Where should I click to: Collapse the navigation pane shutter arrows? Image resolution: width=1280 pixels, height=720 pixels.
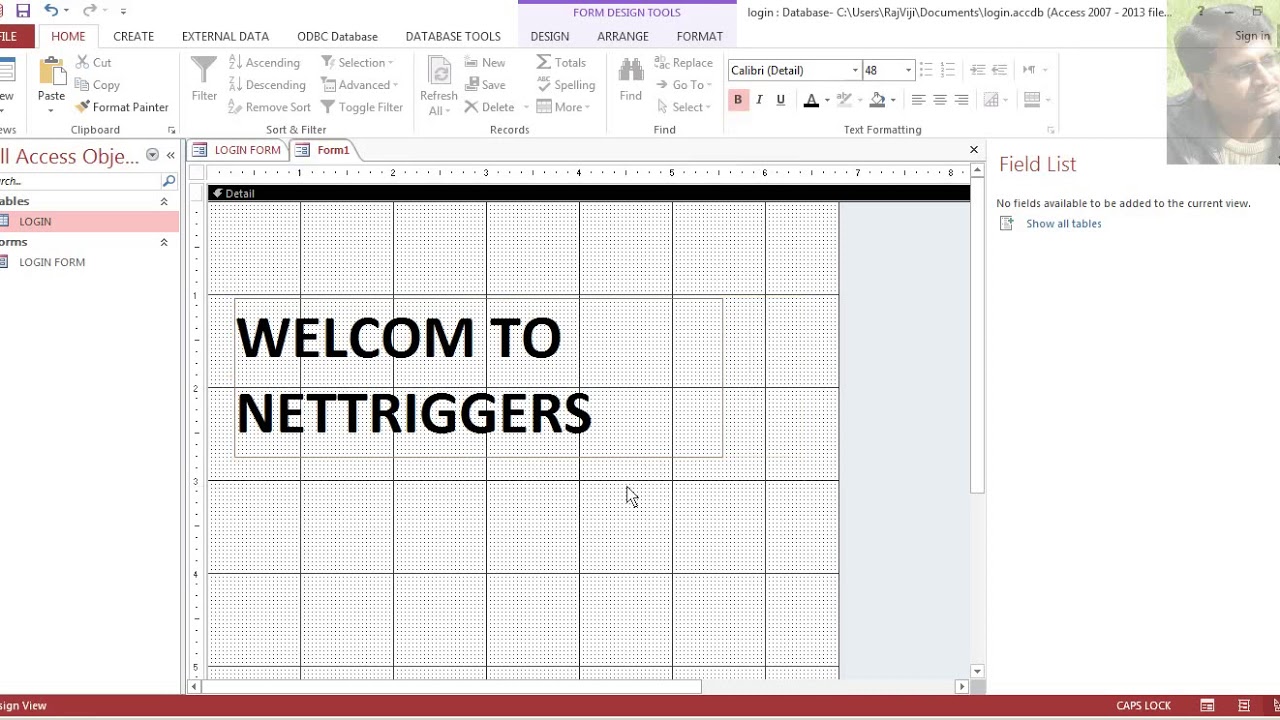coord(171,155)
